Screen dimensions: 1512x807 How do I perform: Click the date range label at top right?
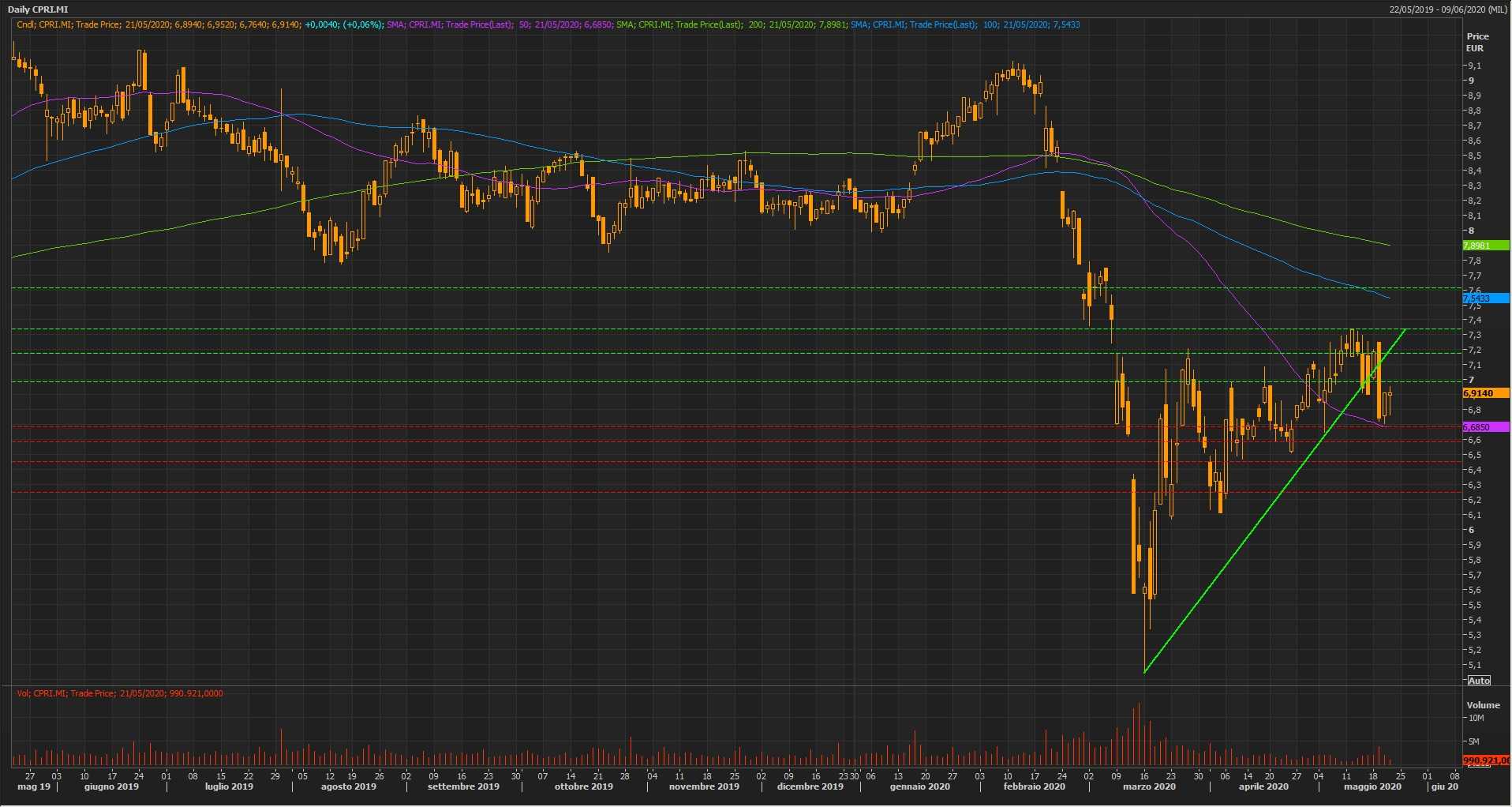[x=1449, y=9]
